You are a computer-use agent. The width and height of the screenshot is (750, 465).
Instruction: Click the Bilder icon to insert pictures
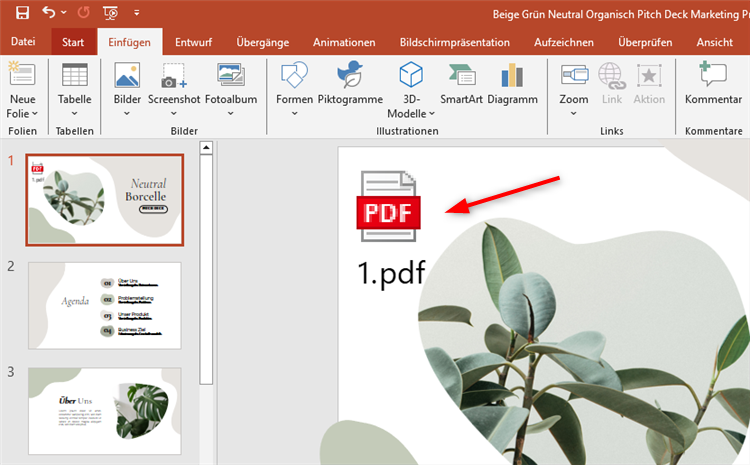pyautogui.click(x=127, y=75)
